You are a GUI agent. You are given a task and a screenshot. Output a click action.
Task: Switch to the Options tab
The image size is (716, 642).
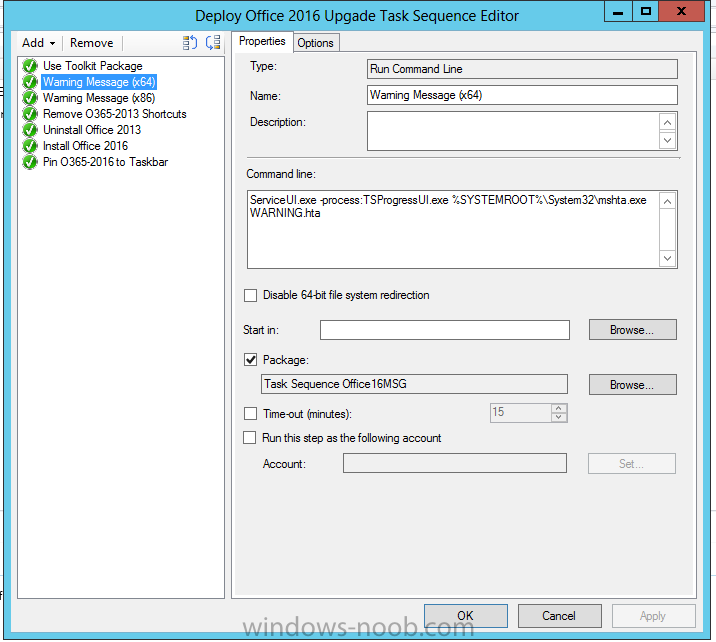316,43
